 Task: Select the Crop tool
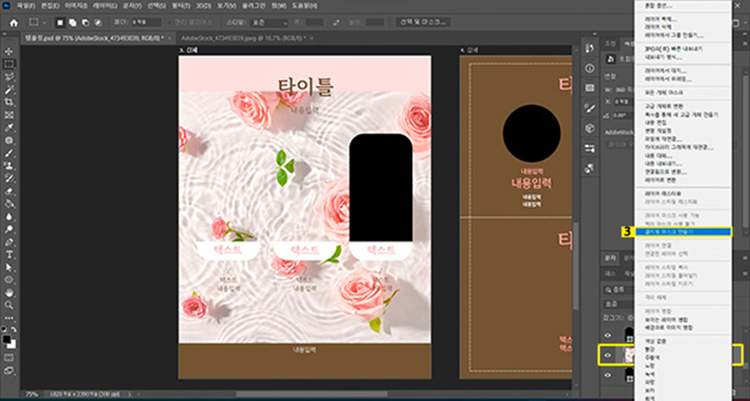[9, 101]
